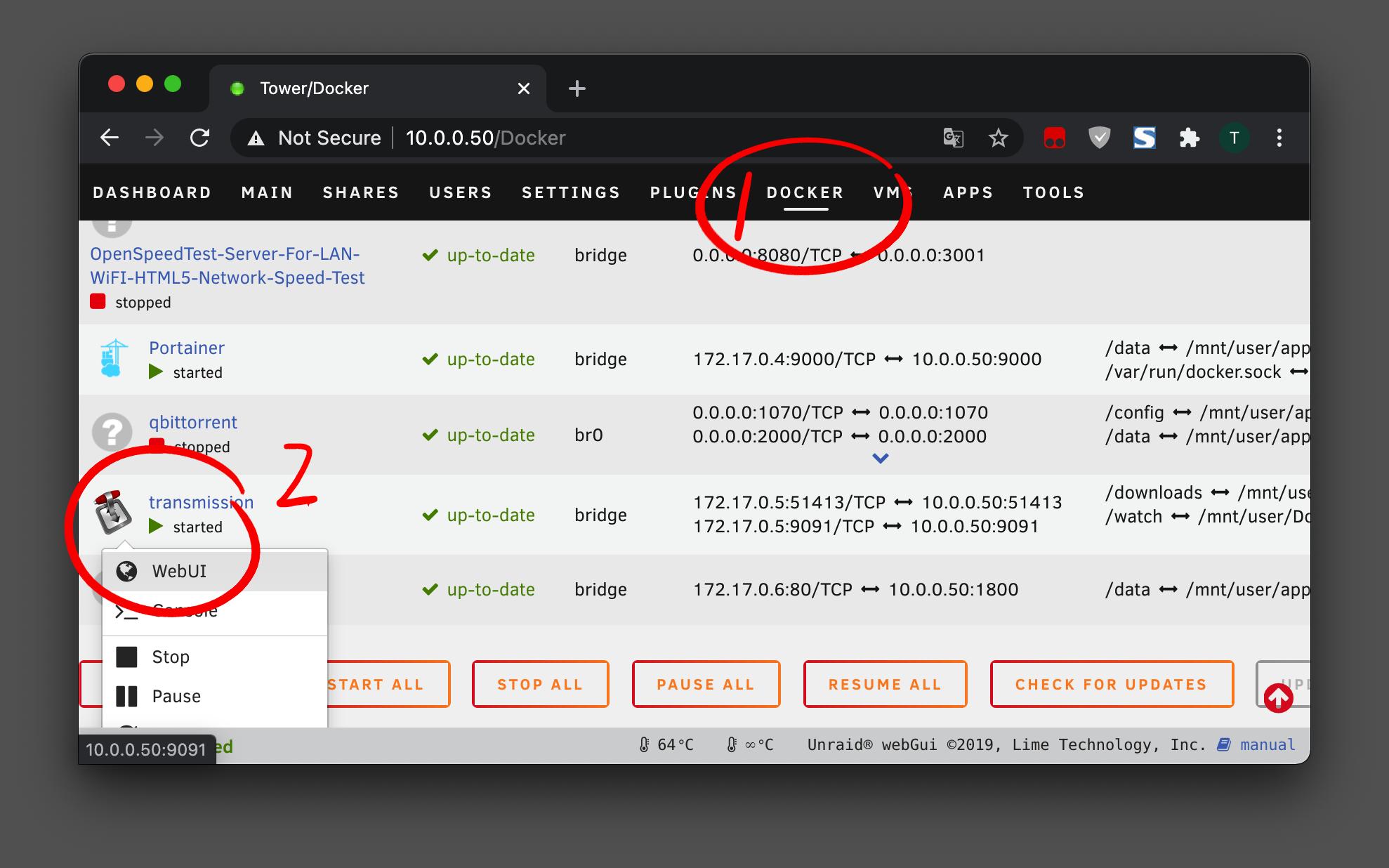Click qbittorrent question-mark icon

(x=112, y=431)
